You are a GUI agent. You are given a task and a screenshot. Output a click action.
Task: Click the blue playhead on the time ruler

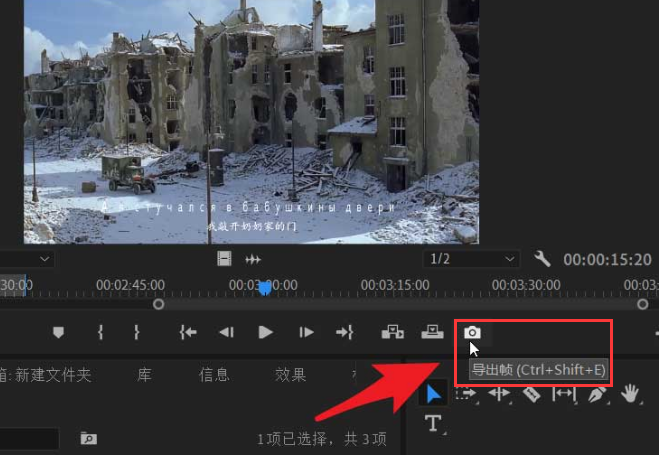(265, 288)
